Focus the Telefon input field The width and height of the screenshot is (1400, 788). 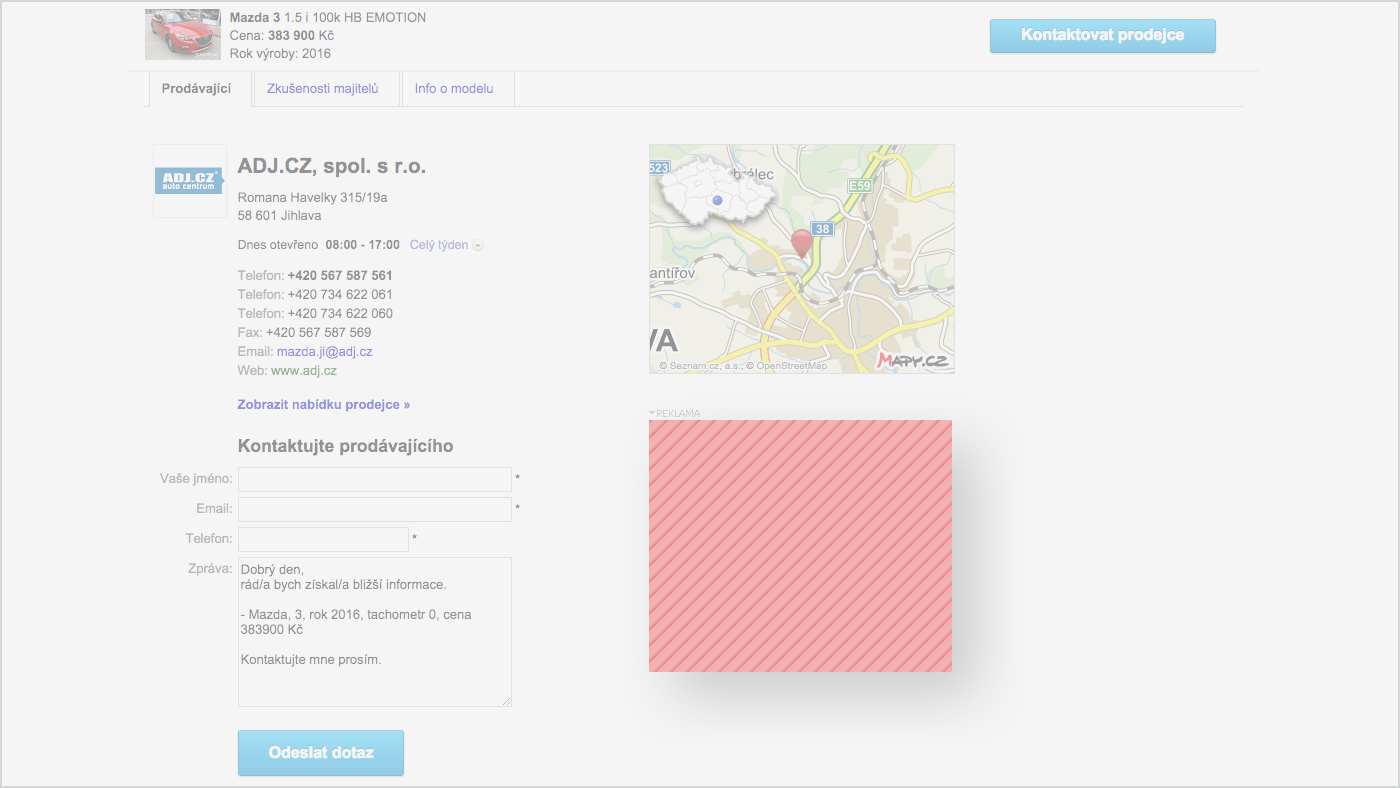click(323, 539)
